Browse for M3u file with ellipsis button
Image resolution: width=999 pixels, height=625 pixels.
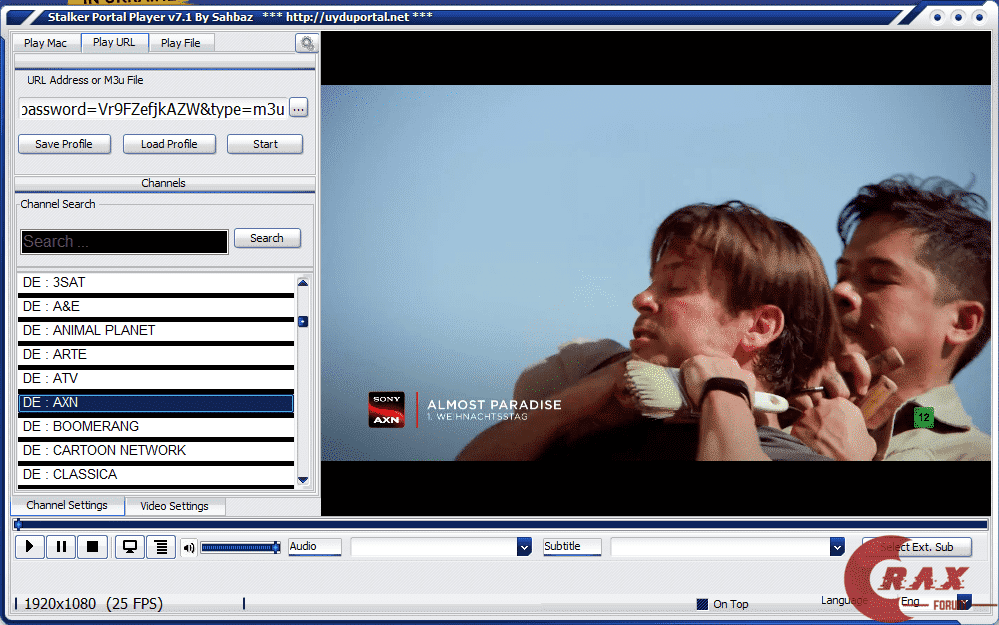[x=298, y=108]
